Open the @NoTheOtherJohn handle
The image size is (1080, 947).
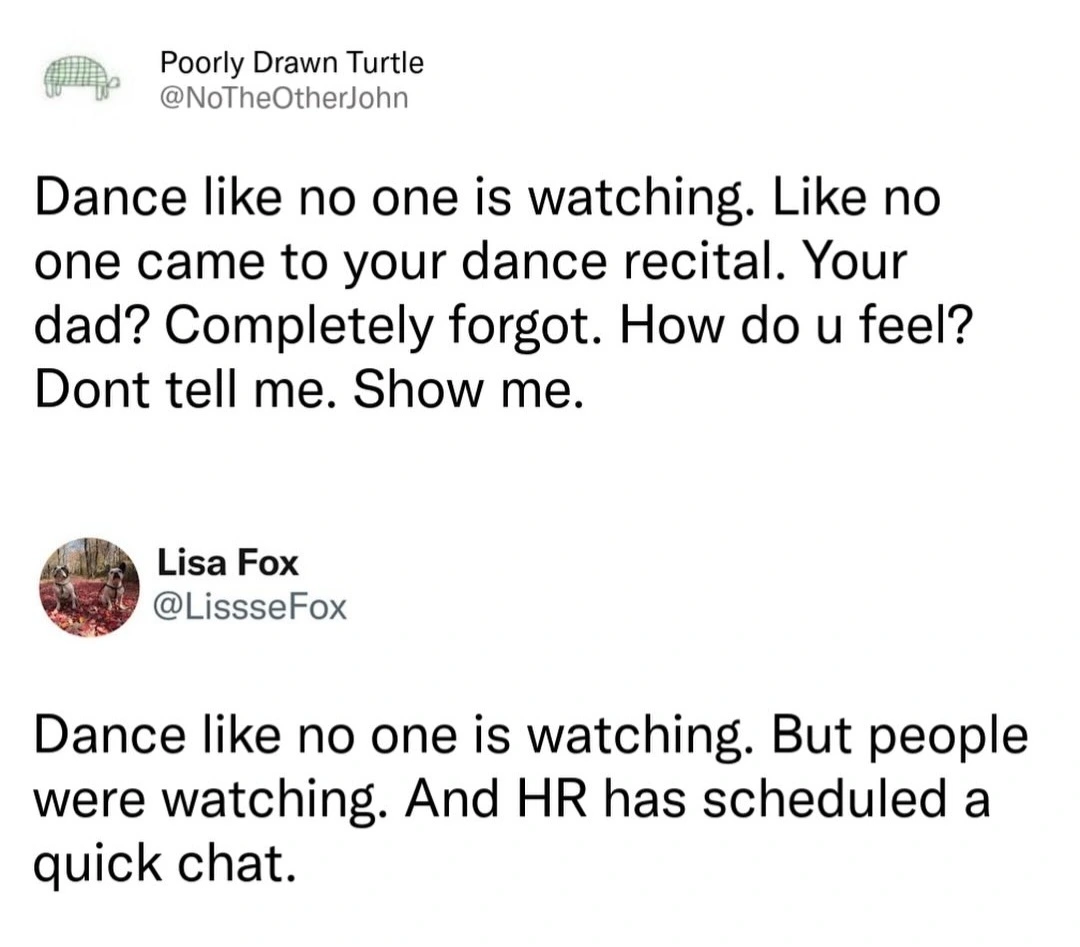pyautogui.click(x=284, y=98)
